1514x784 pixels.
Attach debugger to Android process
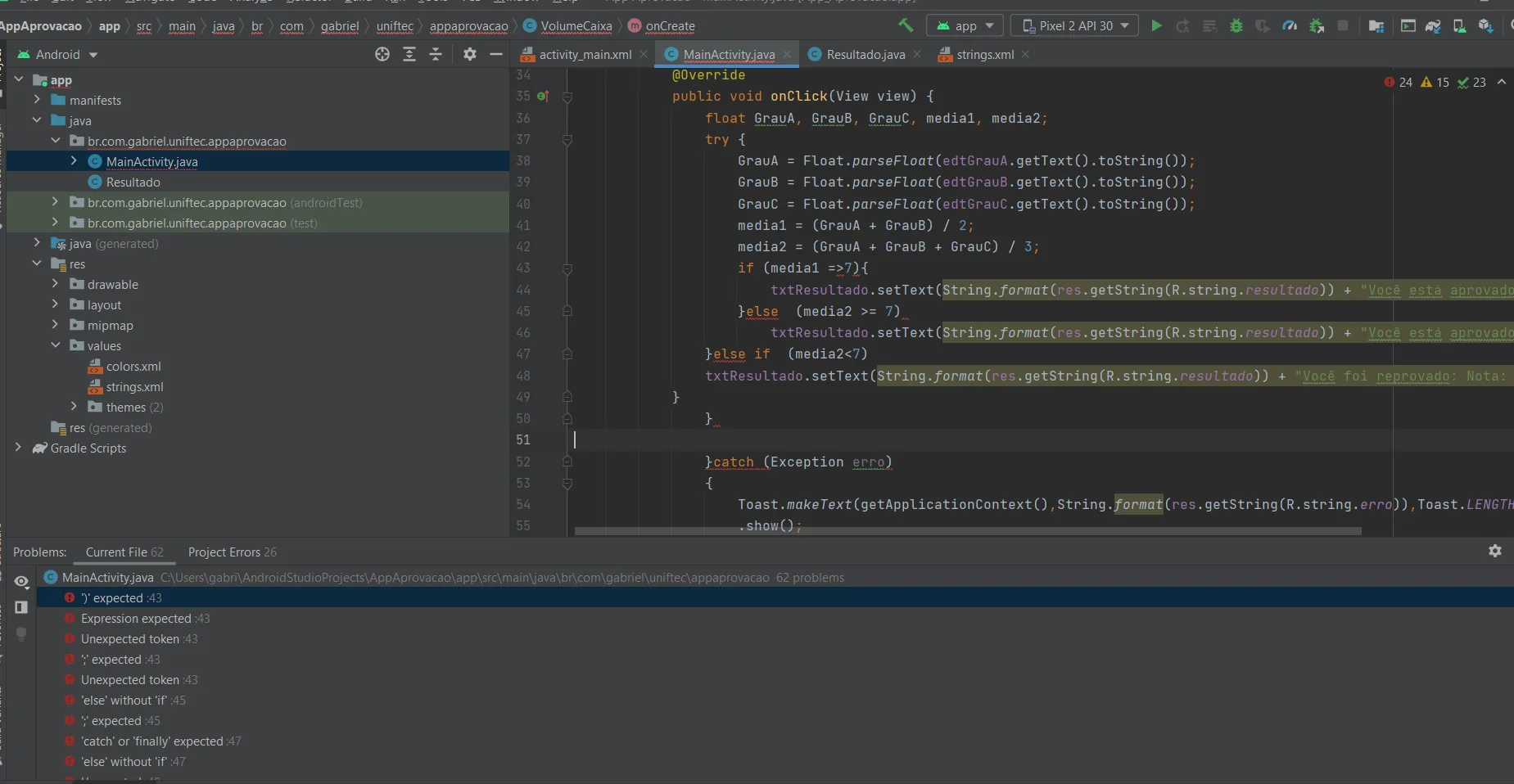tap(1317, 26)
